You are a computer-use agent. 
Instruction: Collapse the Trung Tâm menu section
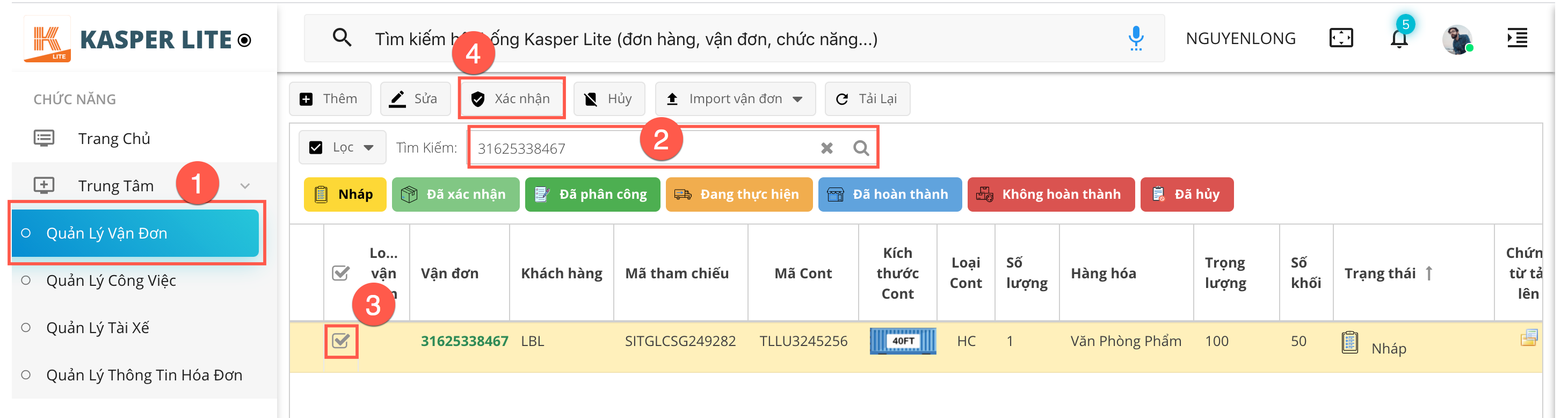coord(245,186)
